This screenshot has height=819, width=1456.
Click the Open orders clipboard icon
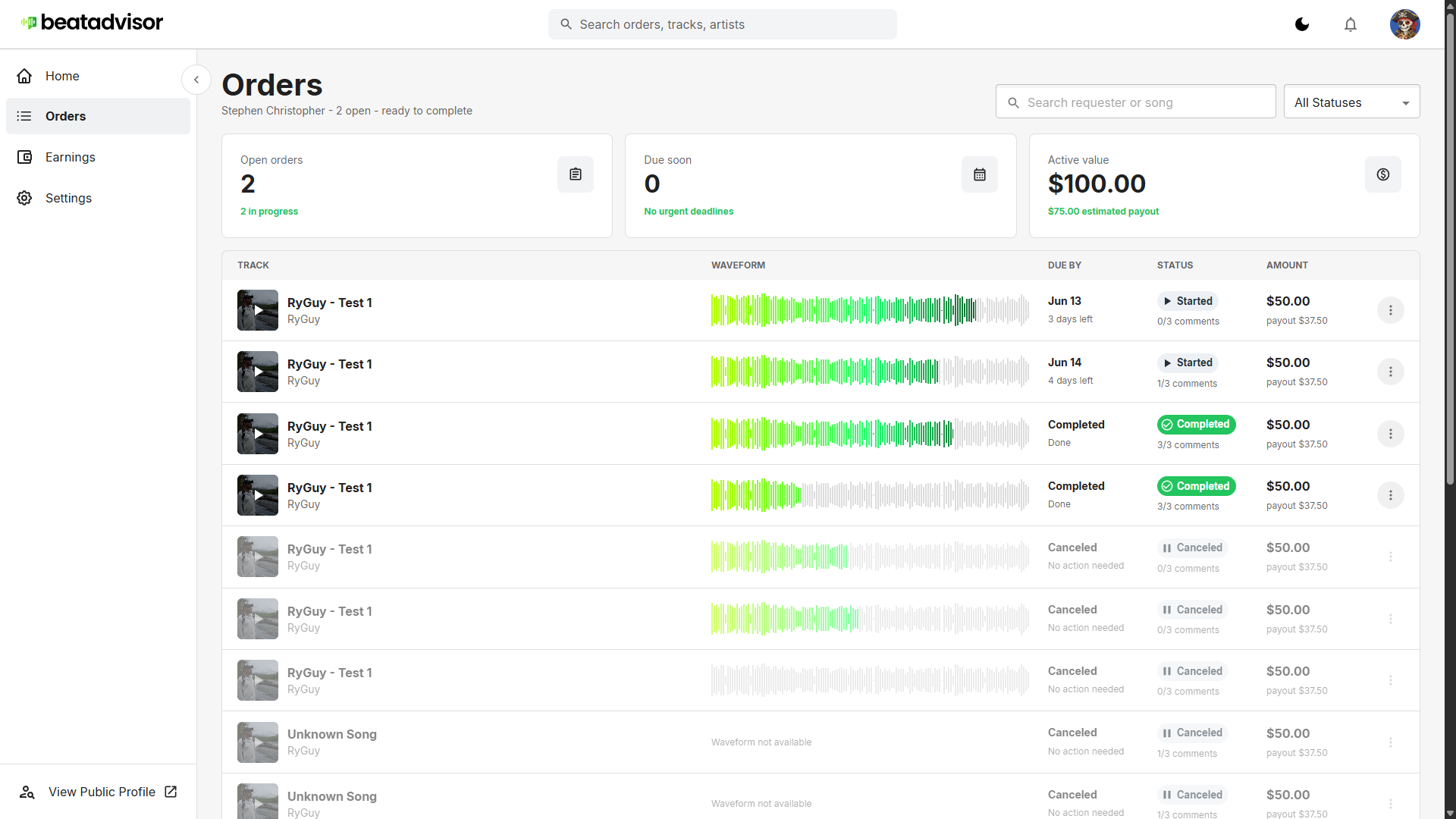[576, 174]
